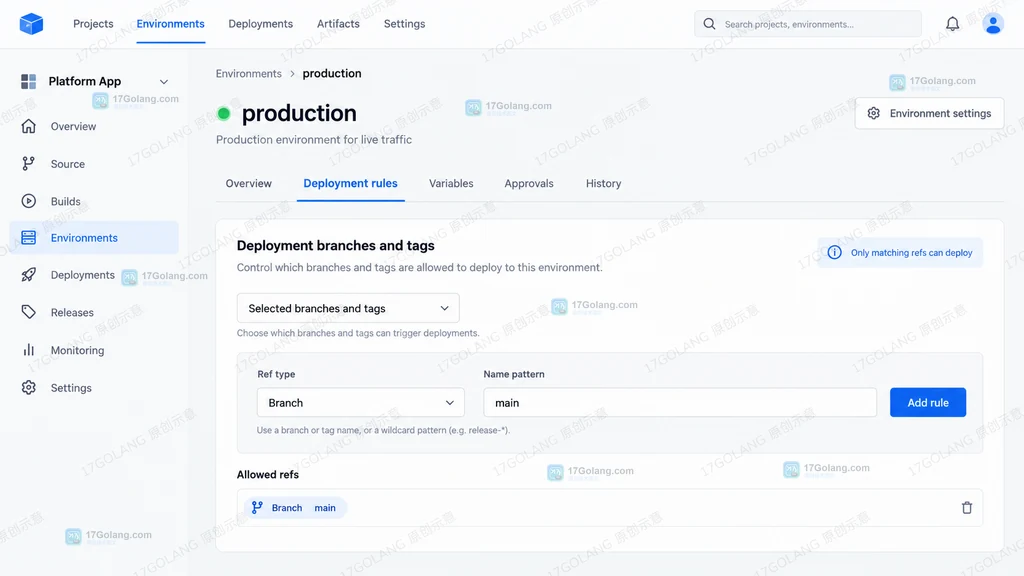Click the Overview home icon in sidebar
The width and height of the screenshot is (1024, 576).
[29, 126]
